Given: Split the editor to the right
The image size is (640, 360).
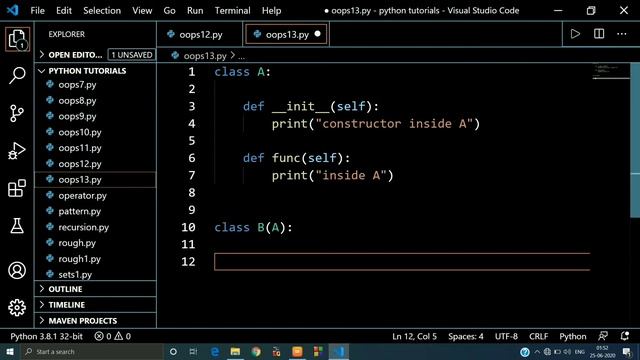Looking at the screenshot, I should click(599, 34).
